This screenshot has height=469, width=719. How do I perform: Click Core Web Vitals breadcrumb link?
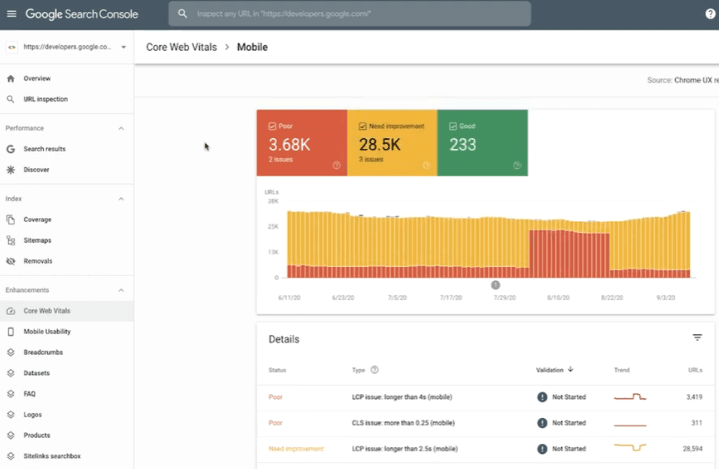(x=182, y=47)
